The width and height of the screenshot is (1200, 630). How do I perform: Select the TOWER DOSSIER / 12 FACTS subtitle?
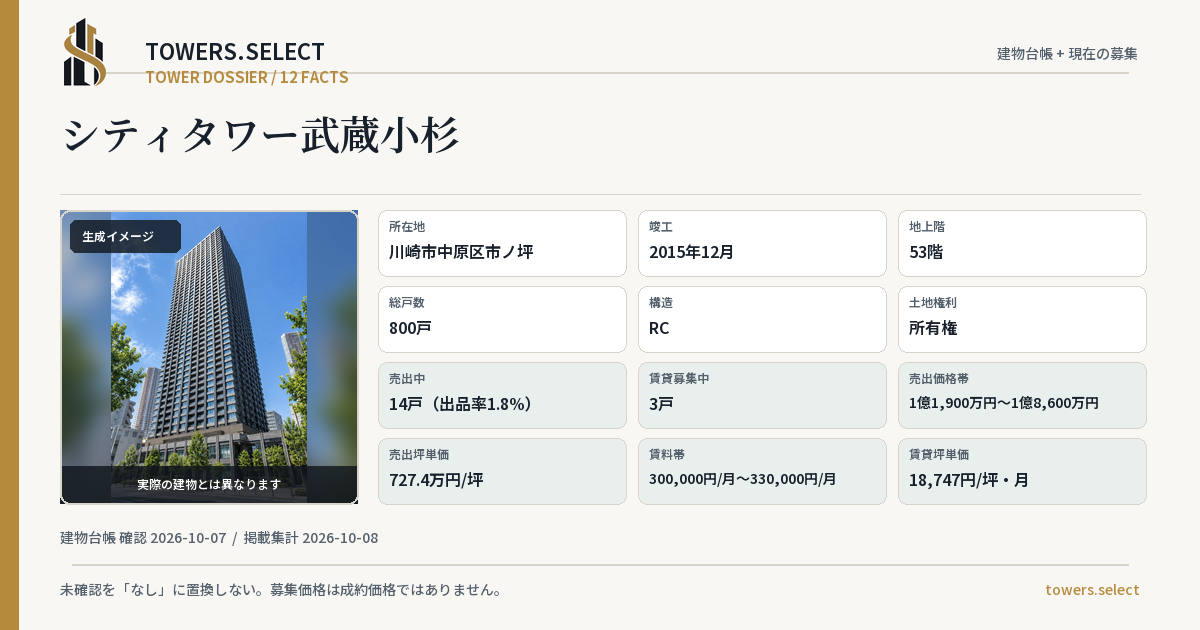click(247, 77)
